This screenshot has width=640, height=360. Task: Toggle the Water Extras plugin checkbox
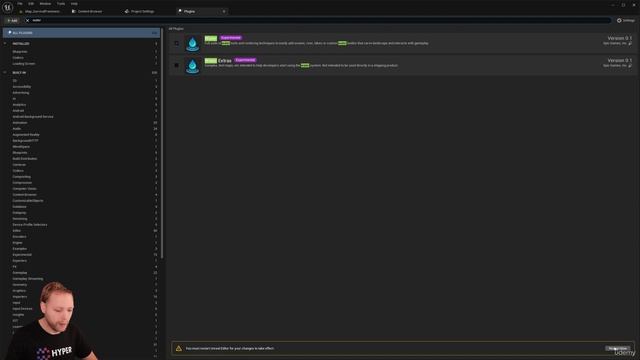(176, 65)
